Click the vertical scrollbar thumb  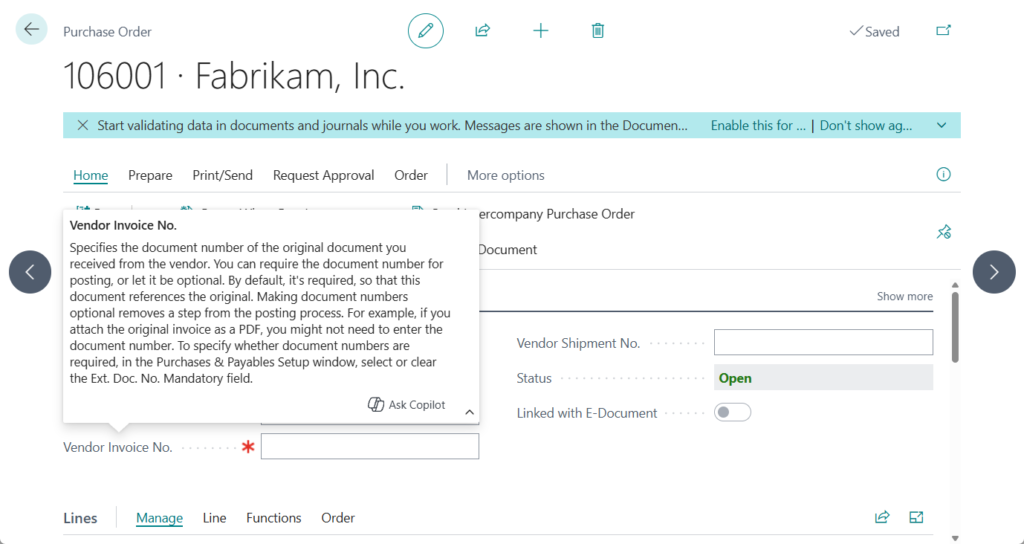[x=955, y=325]
